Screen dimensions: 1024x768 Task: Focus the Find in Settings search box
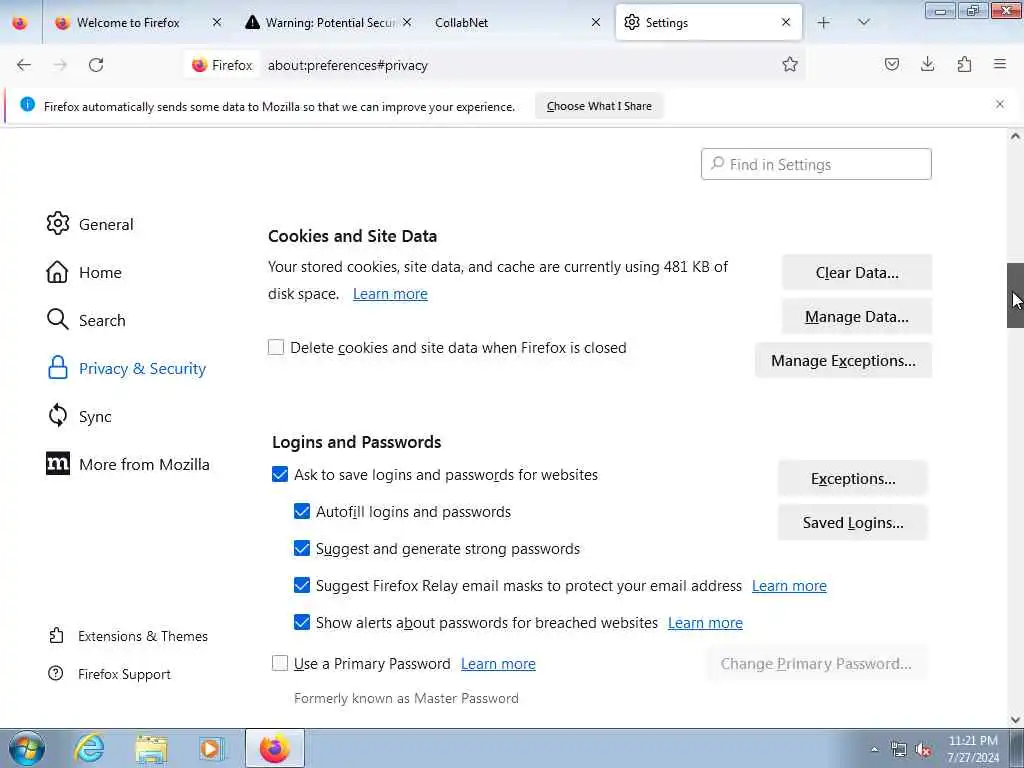pyautogui.click(x=816, y=164)
